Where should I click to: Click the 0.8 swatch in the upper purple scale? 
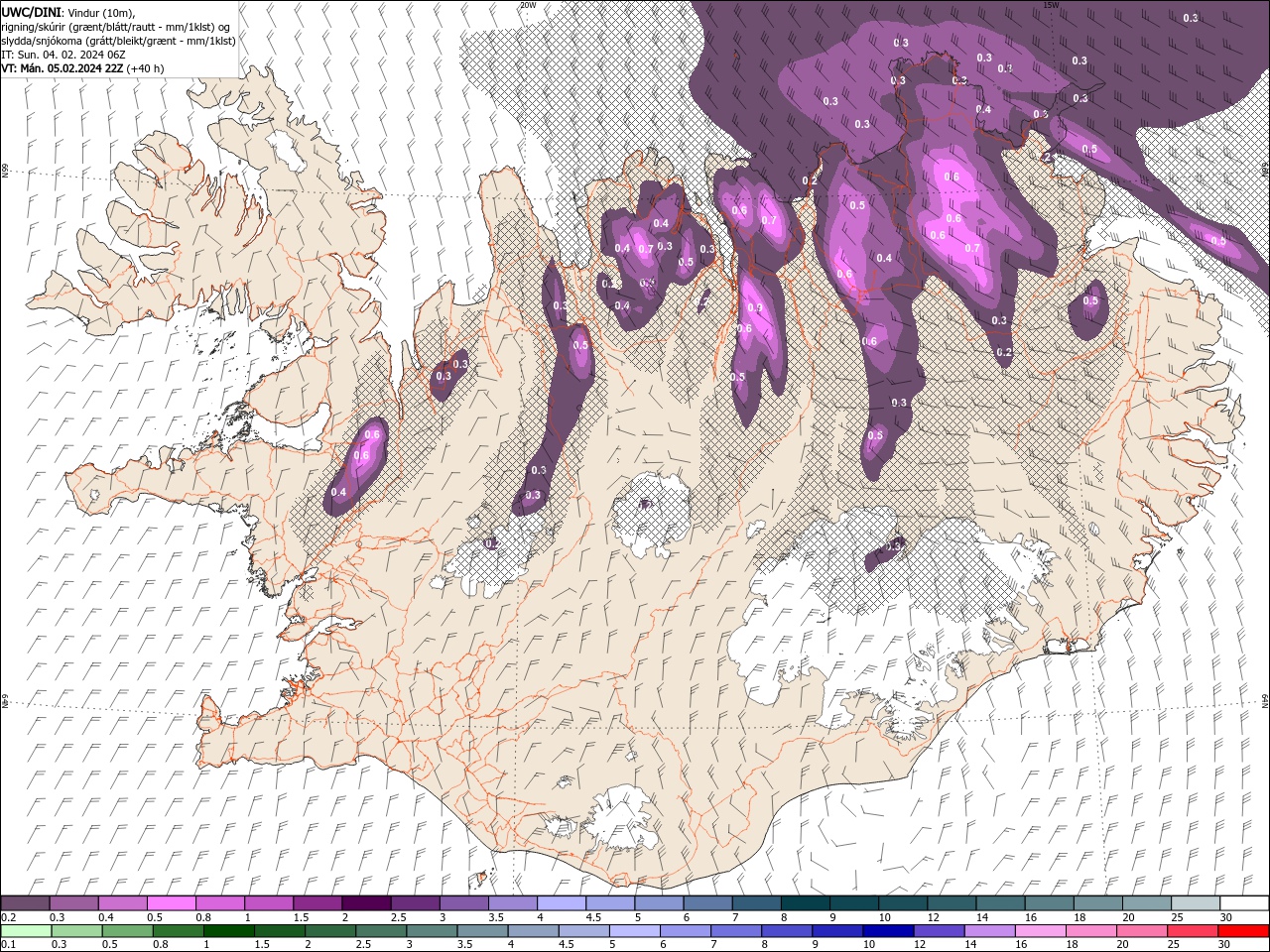[220, 903]
